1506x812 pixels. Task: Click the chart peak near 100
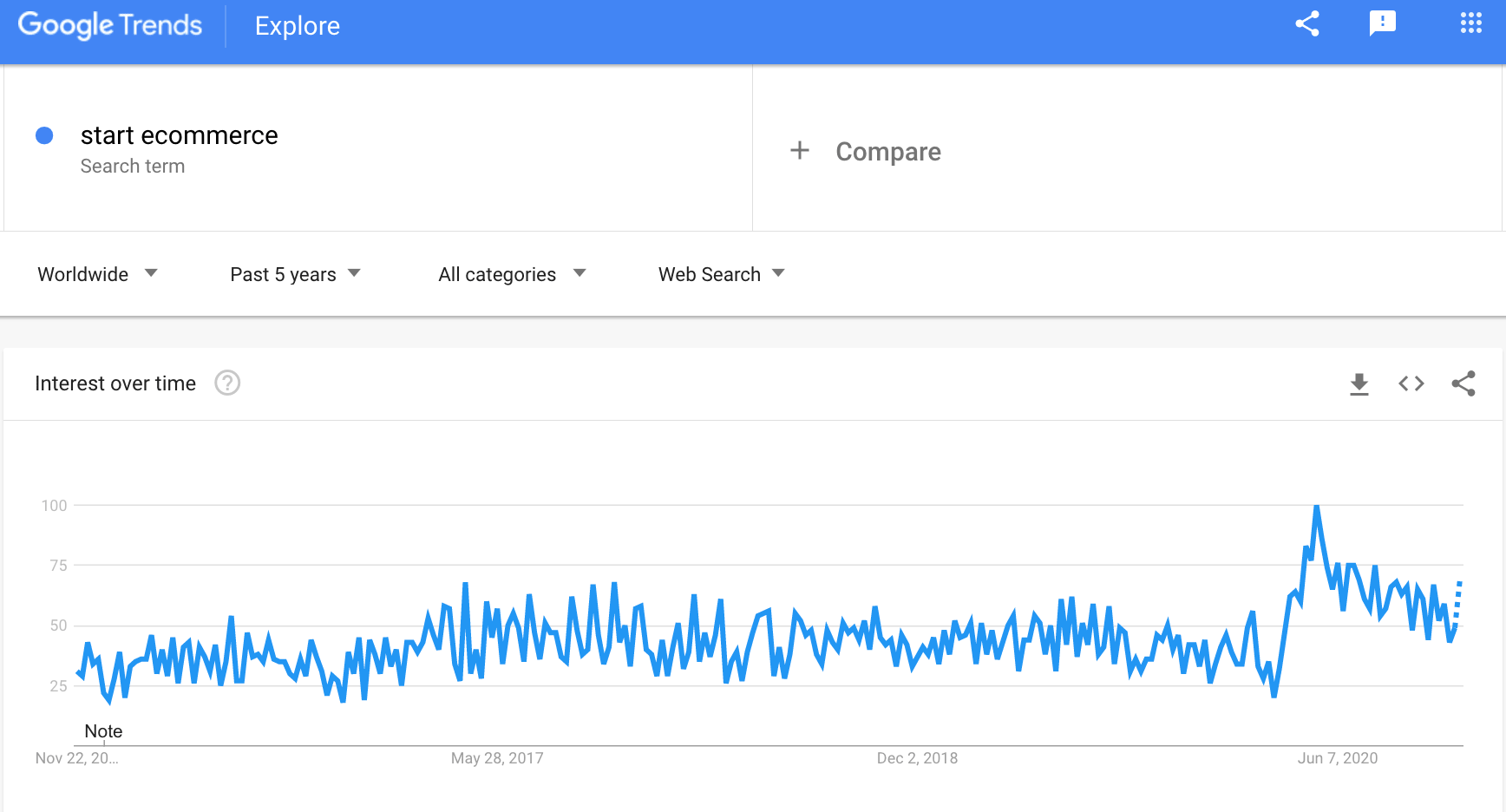click(x=1317, y=507)
